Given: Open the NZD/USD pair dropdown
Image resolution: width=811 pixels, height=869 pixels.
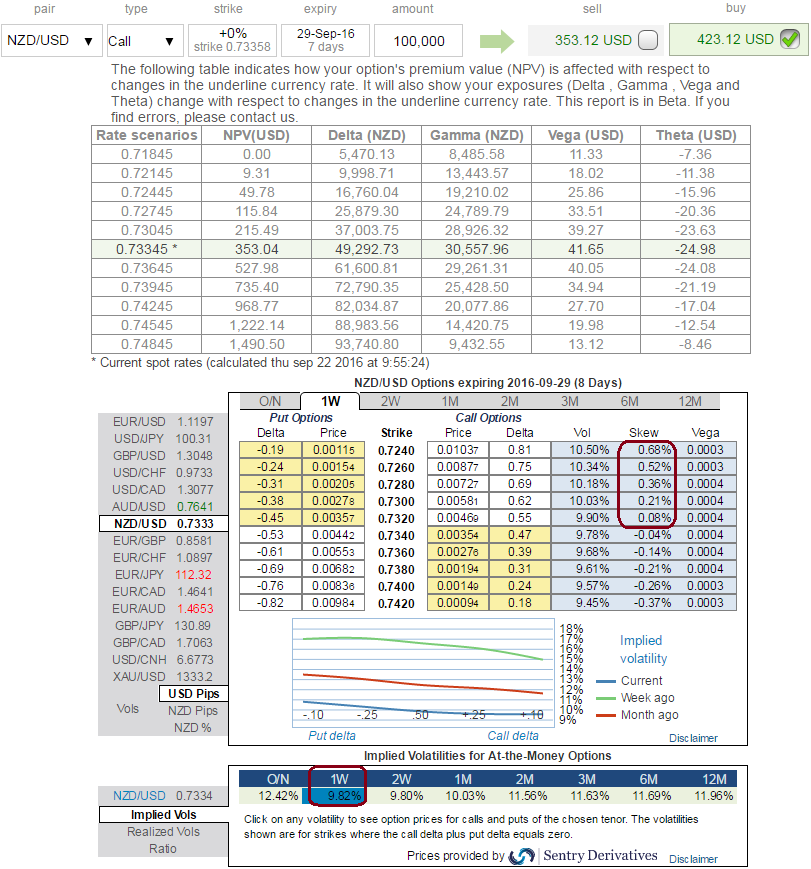Looking at the screenshot, I should tap(50, 41).
